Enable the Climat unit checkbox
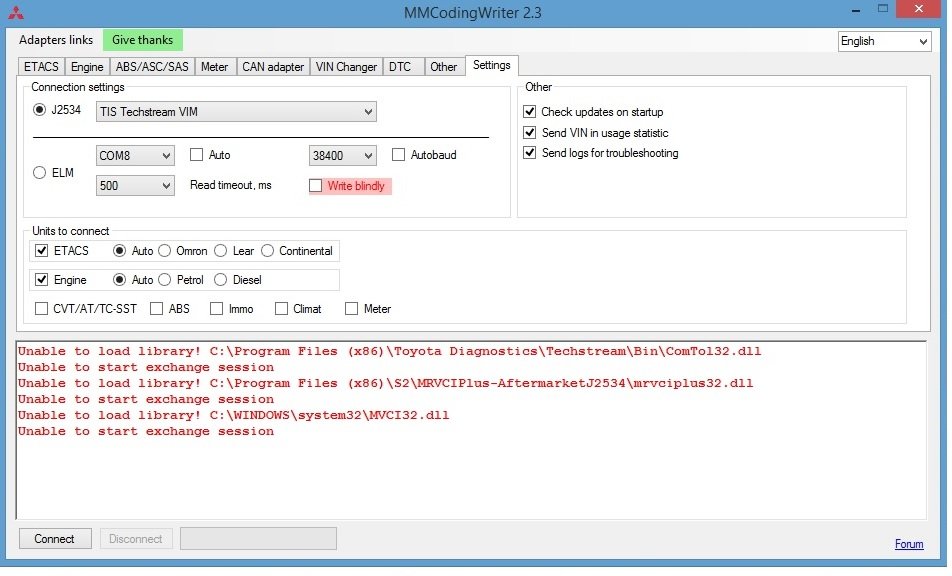The height and width of the screenshot is (576, 952). pyautogui.click(x=281, y=309)
